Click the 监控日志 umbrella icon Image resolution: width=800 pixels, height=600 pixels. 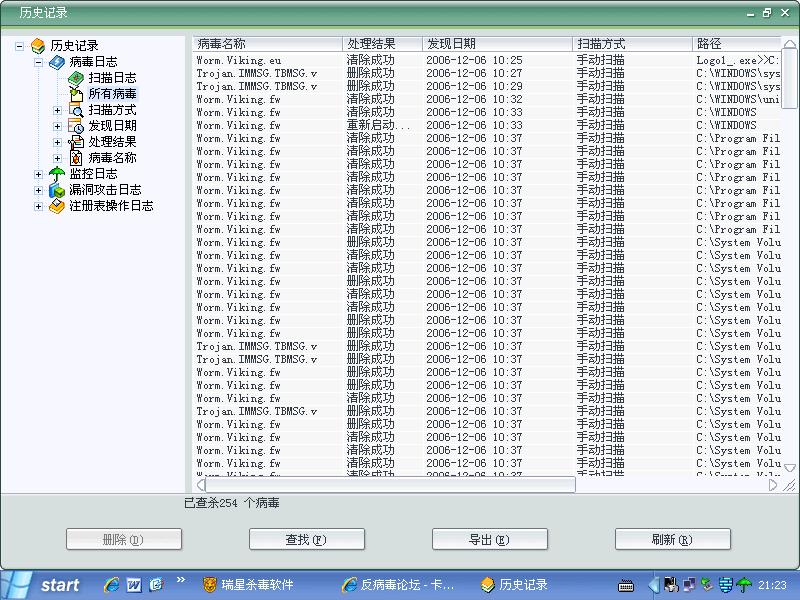tap(57, 174)
